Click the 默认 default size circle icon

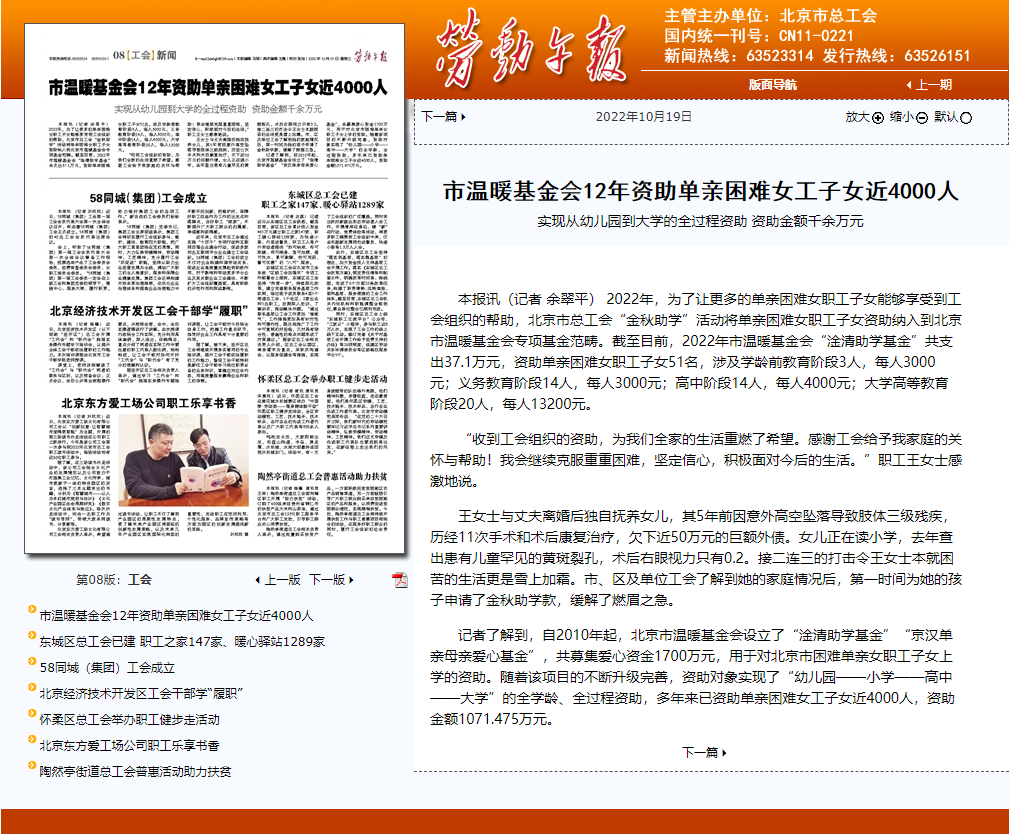pos(965,117)
